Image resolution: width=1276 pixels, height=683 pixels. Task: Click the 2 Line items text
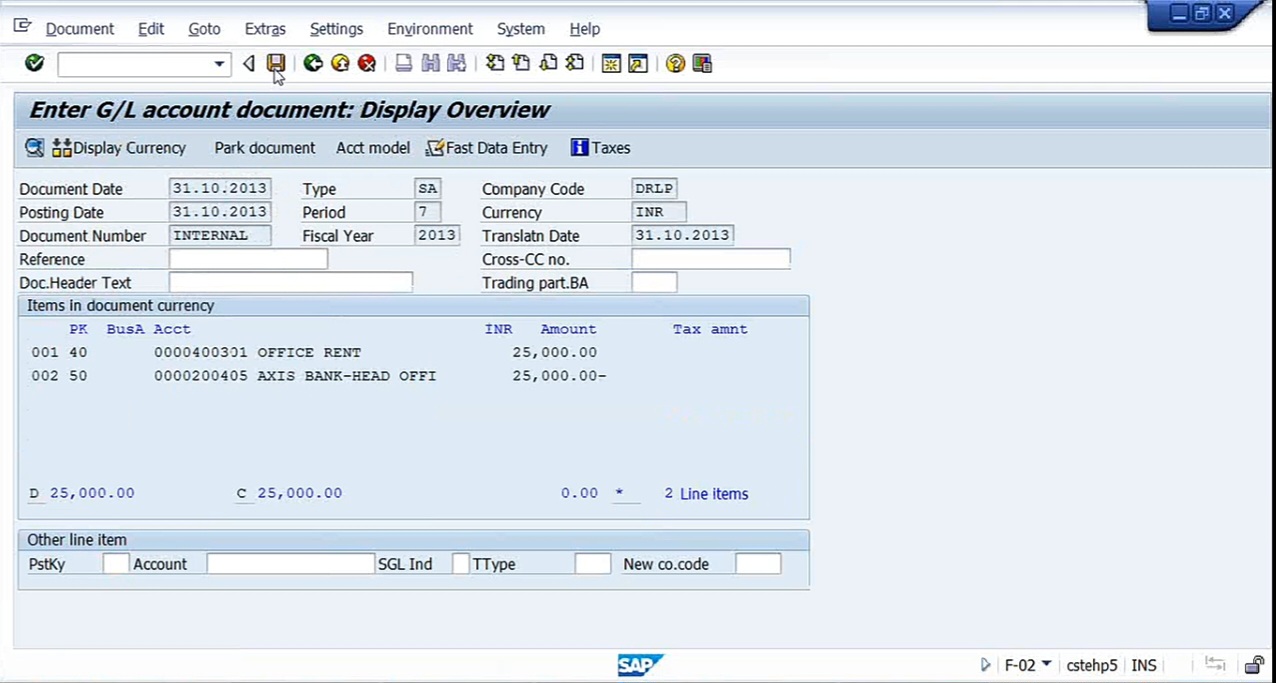click(x=706, y=494)
